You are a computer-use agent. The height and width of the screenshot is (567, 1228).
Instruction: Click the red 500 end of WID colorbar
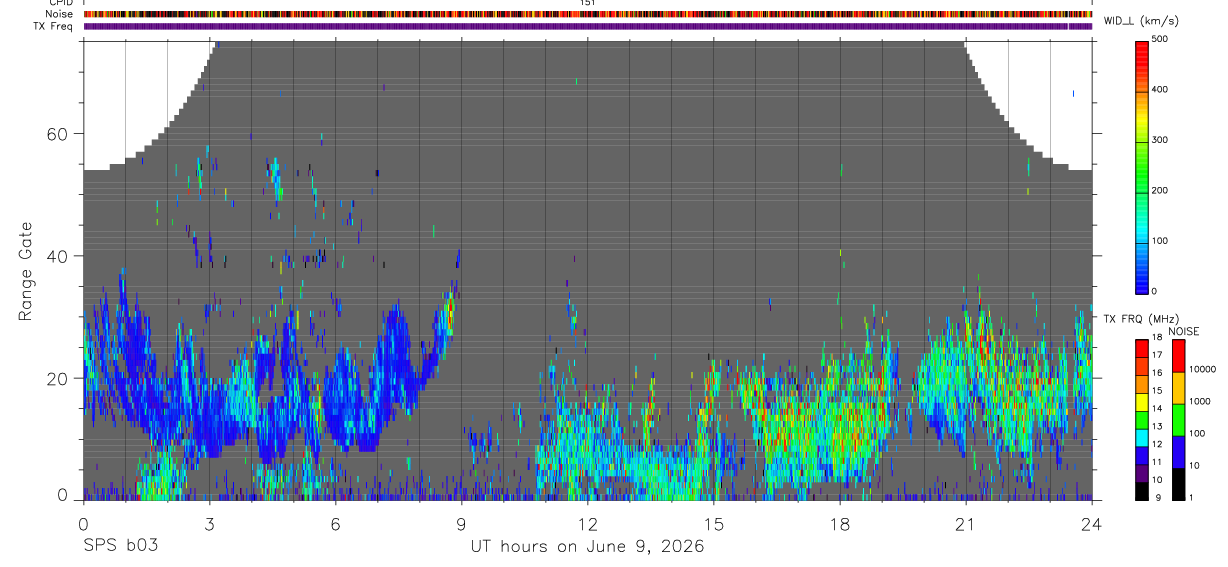pyautogui.click(x=1142, y=43)
